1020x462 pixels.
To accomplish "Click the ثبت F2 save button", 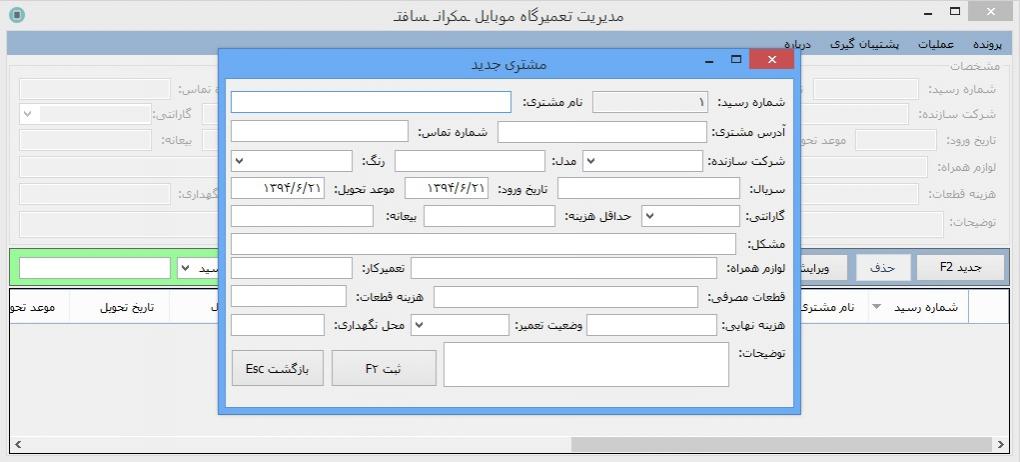I will 384,368.
